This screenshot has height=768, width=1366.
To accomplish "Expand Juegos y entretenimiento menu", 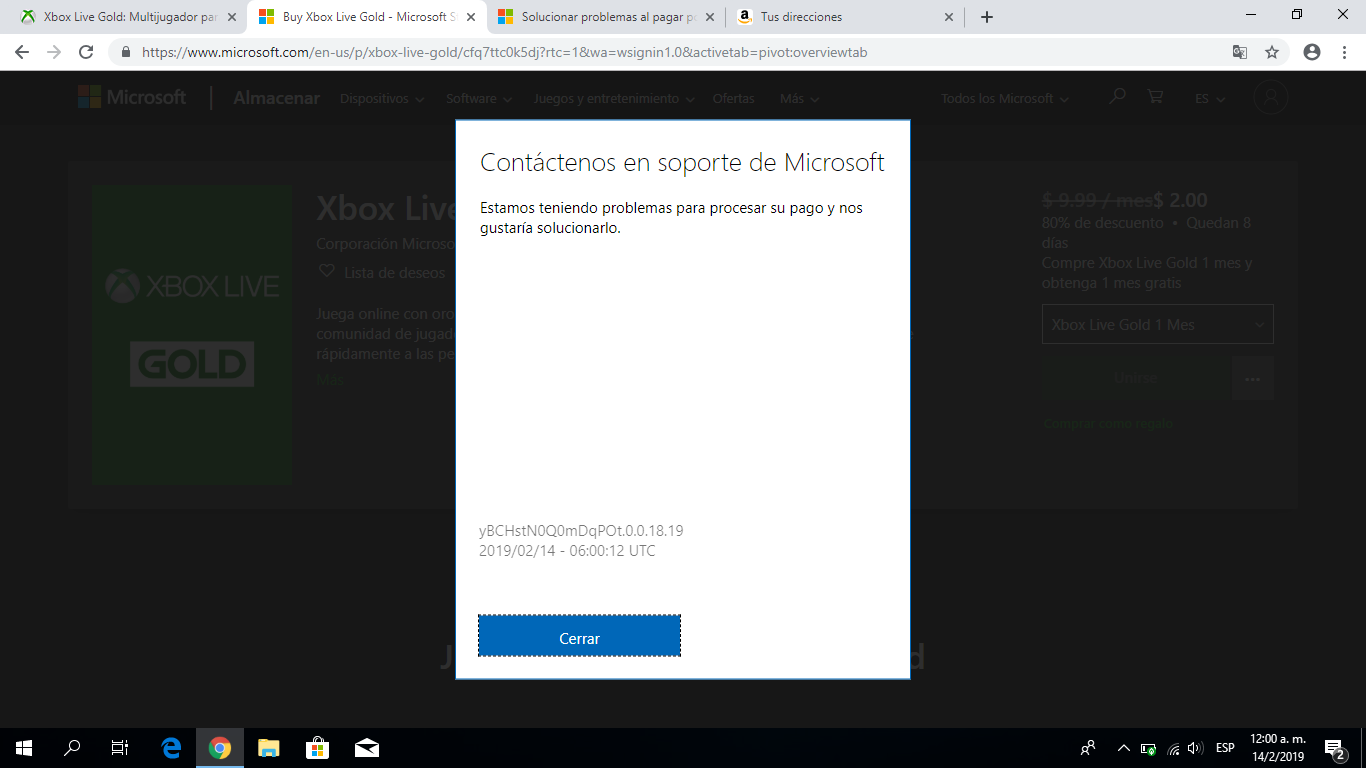I will coord(613,99).
